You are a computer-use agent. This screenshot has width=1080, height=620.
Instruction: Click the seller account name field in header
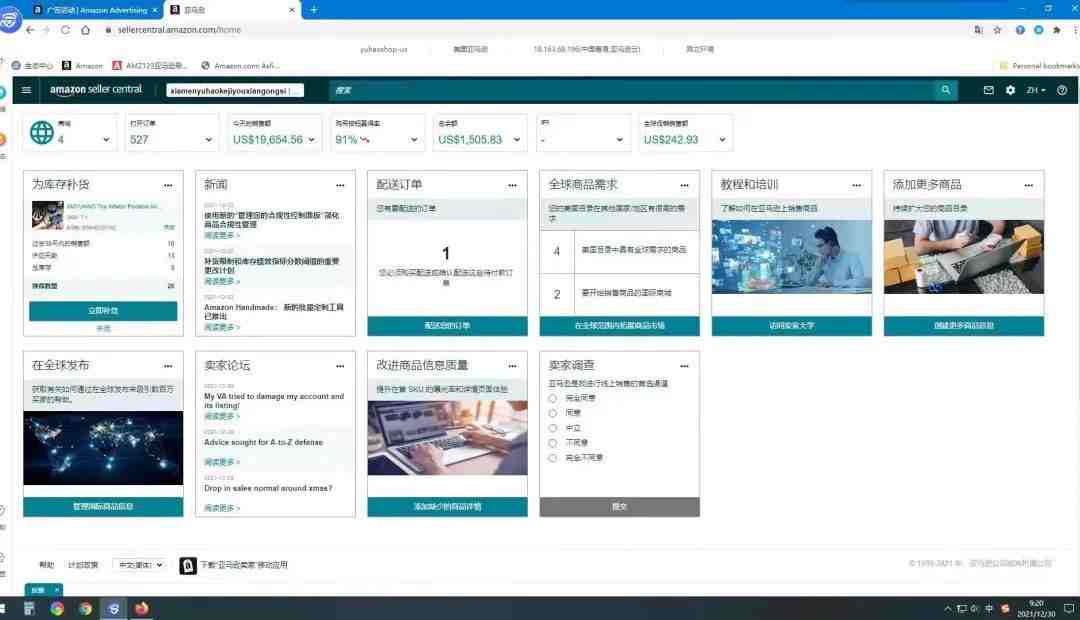tap(235, 90)
